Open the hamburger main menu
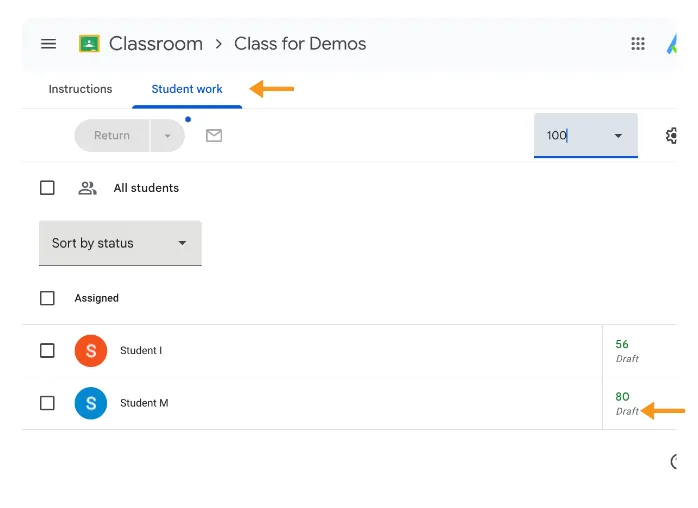 [49, 44]
